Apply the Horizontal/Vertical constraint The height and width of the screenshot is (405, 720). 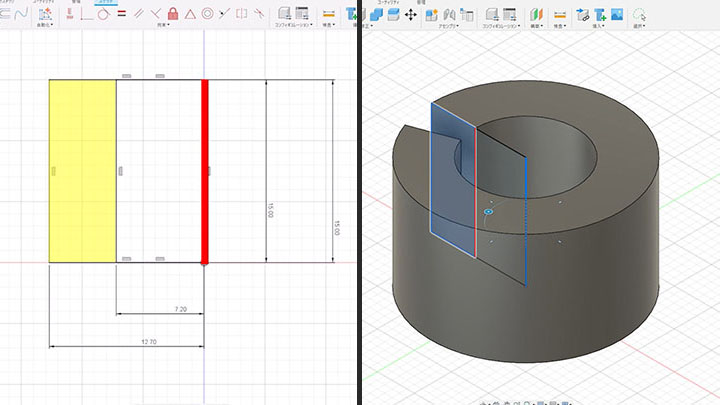click(70, 14)
